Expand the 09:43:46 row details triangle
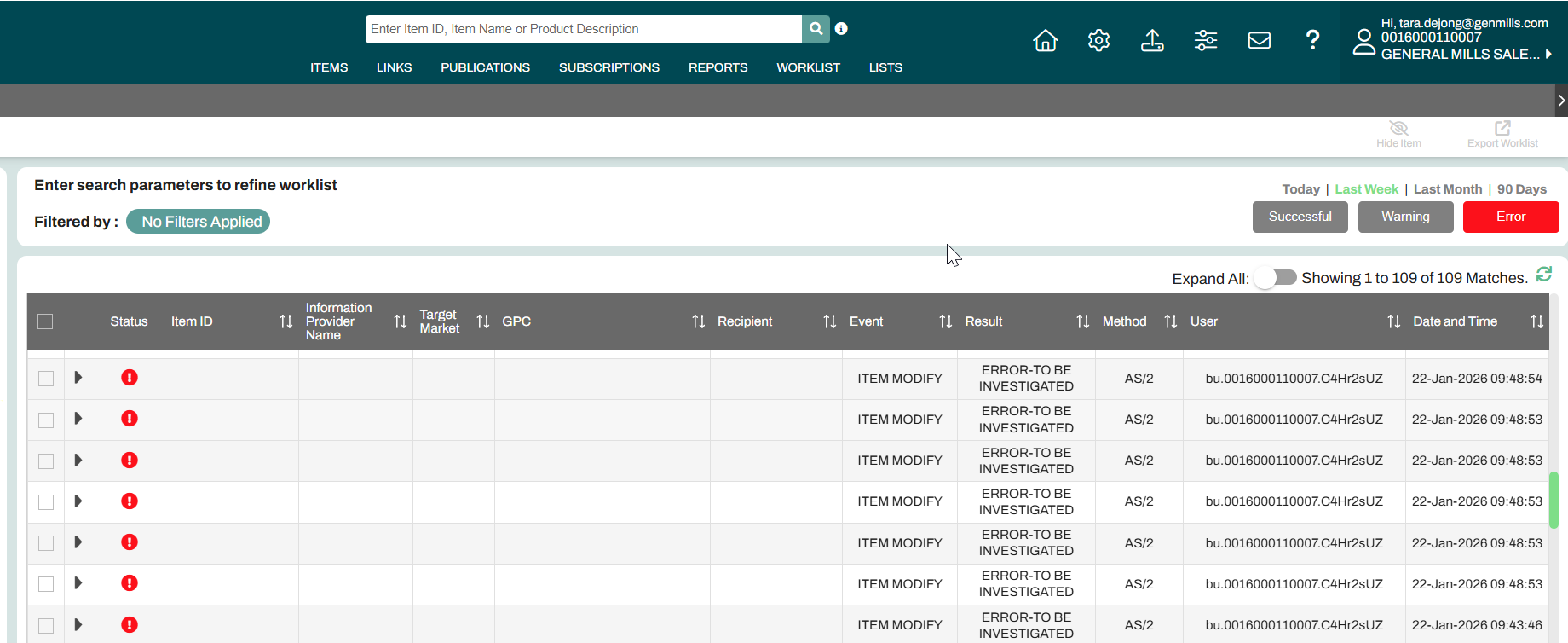The height and width of the screenshot is (643, 1568). pyautogui.click(x=78, y=625)
